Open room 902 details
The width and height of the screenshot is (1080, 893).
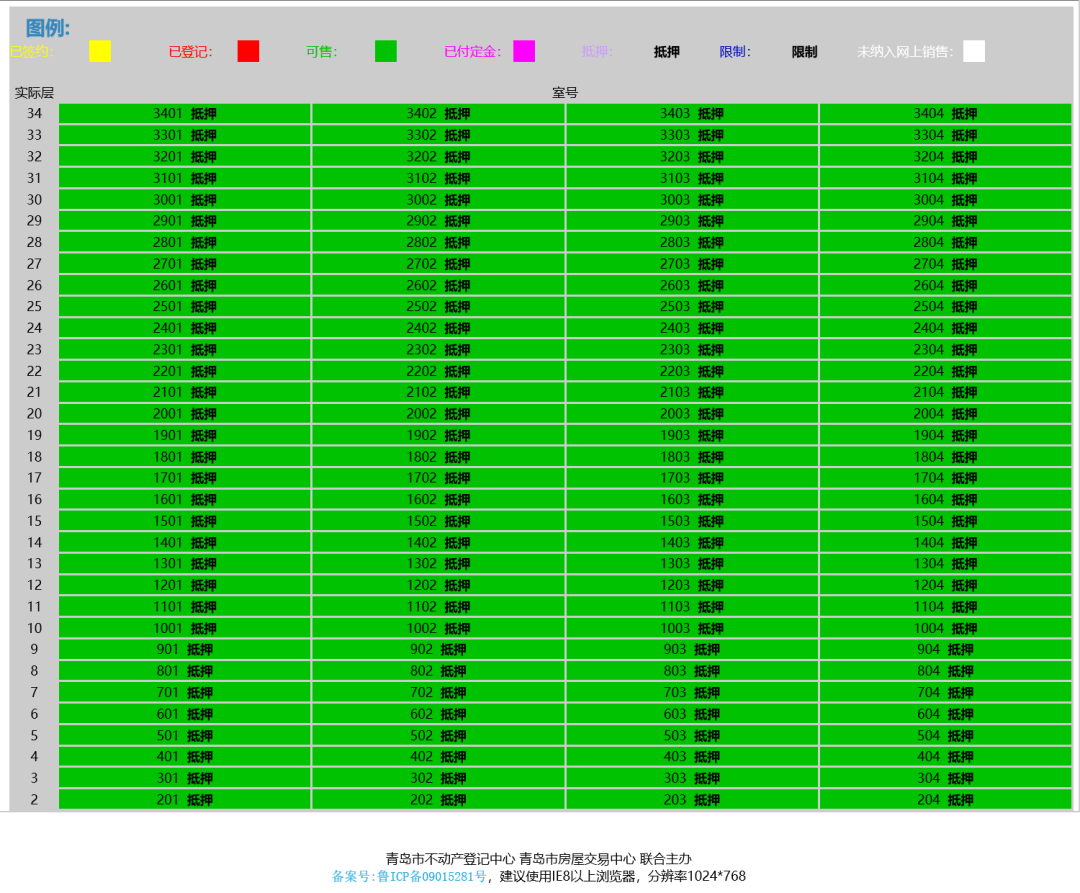click(438, 649)
